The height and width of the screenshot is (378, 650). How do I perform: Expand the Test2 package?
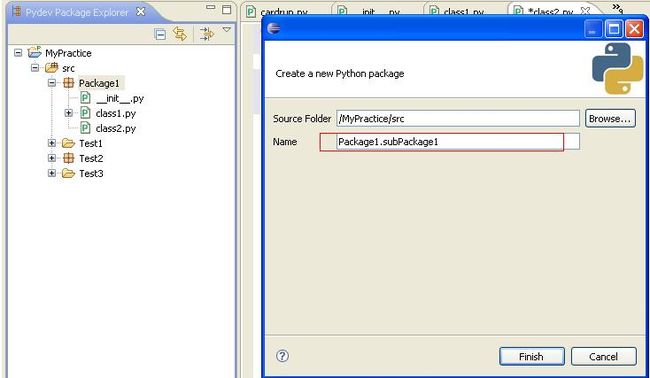tap(52, 158)
